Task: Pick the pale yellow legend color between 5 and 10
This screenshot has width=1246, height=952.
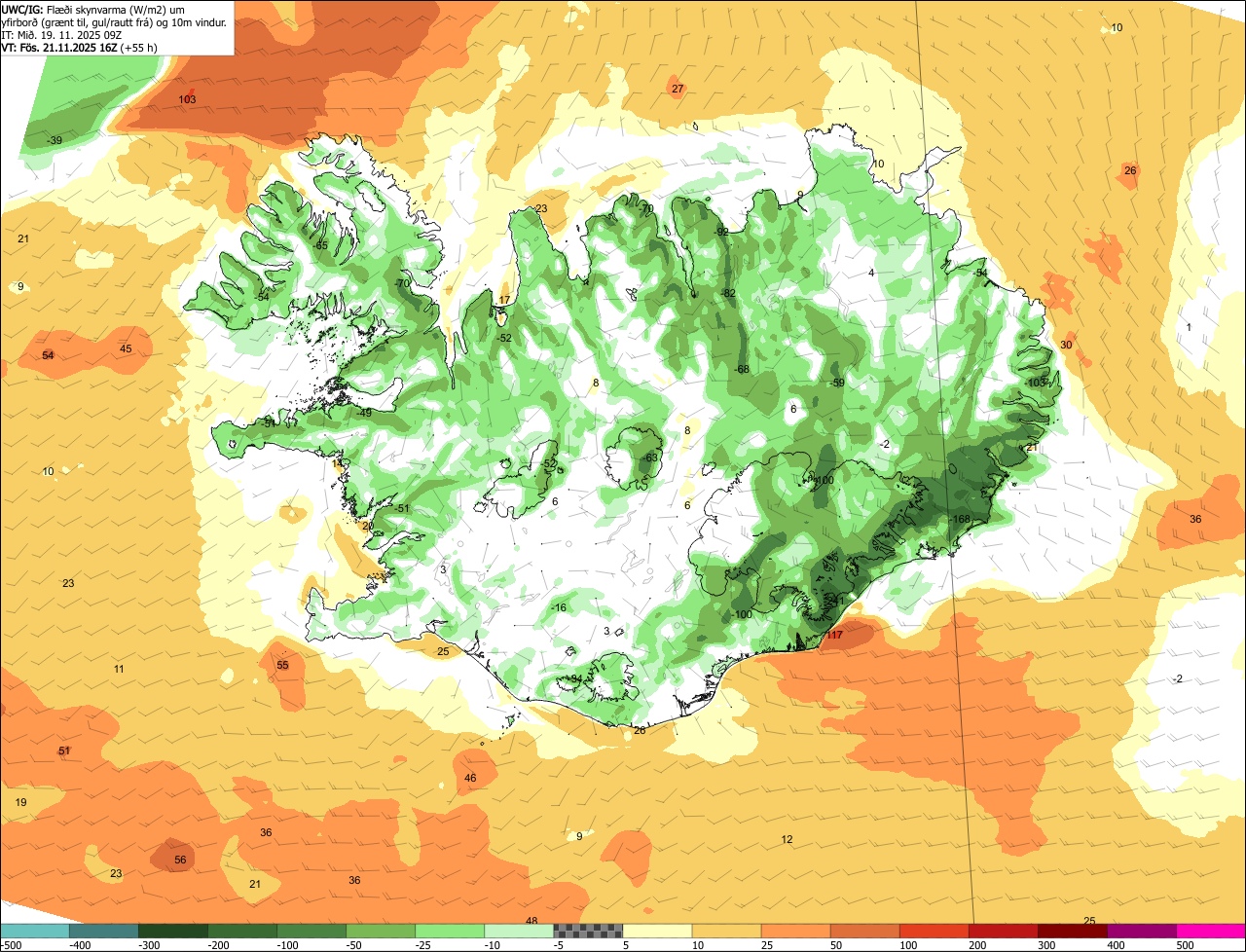Action: [657, 931]
